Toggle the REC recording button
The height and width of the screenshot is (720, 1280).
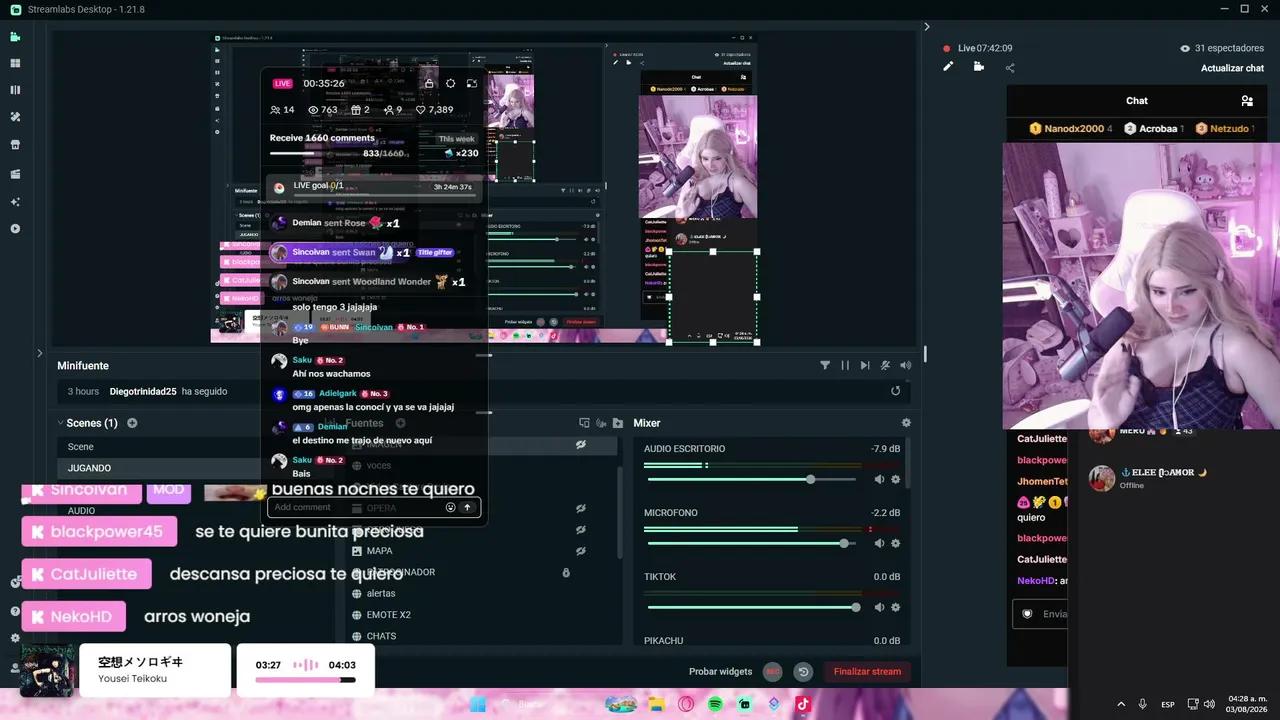point(772,672)
